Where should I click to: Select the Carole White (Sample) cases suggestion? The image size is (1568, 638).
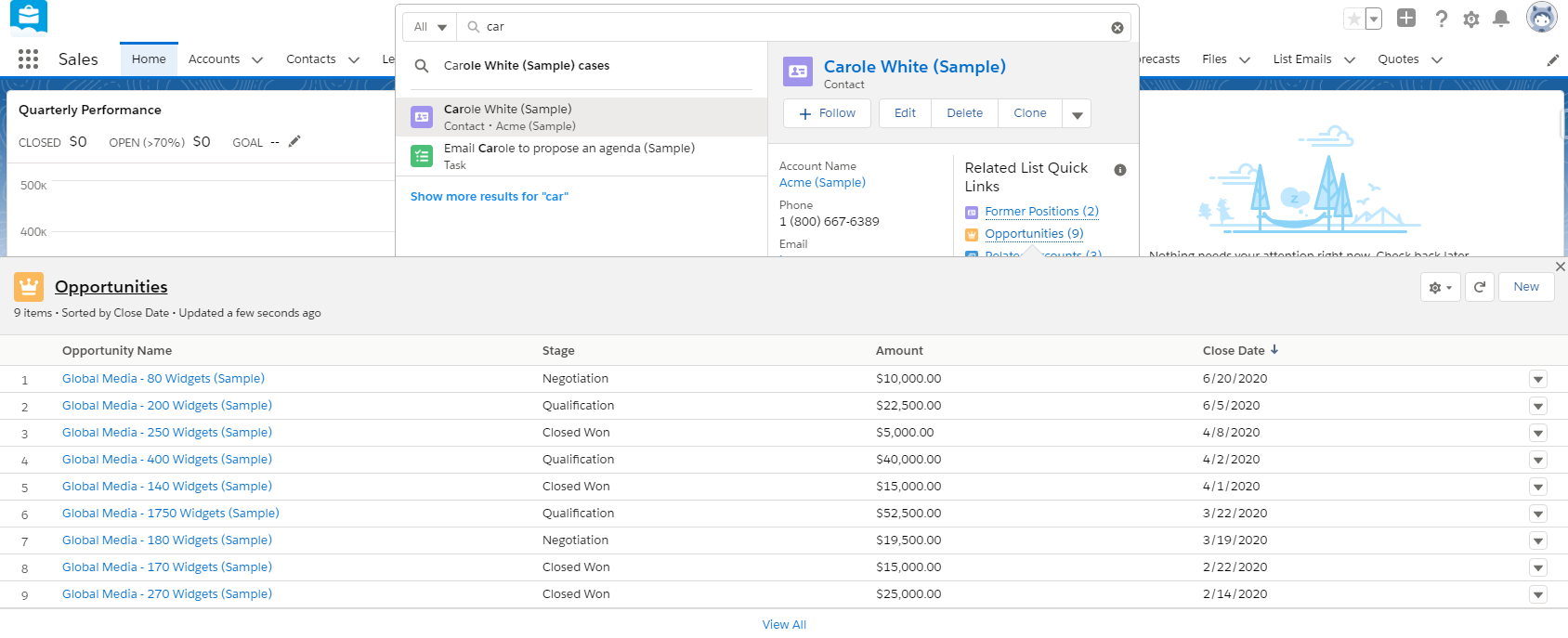coord(581,66)
